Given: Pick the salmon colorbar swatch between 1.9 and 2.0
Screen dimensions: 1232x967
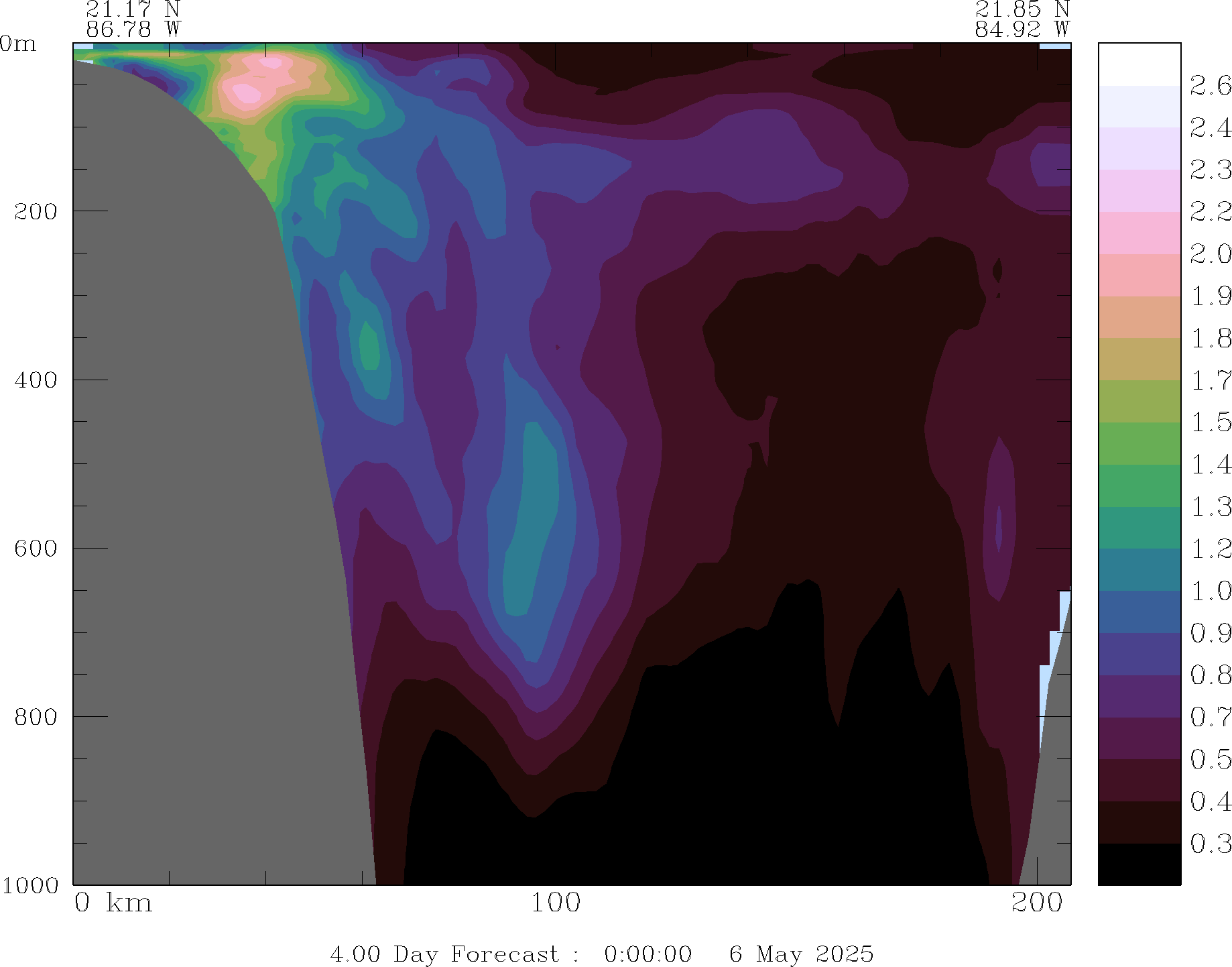Looking at the screenshot, I should pyautogui.click(x=1139, y=275).
